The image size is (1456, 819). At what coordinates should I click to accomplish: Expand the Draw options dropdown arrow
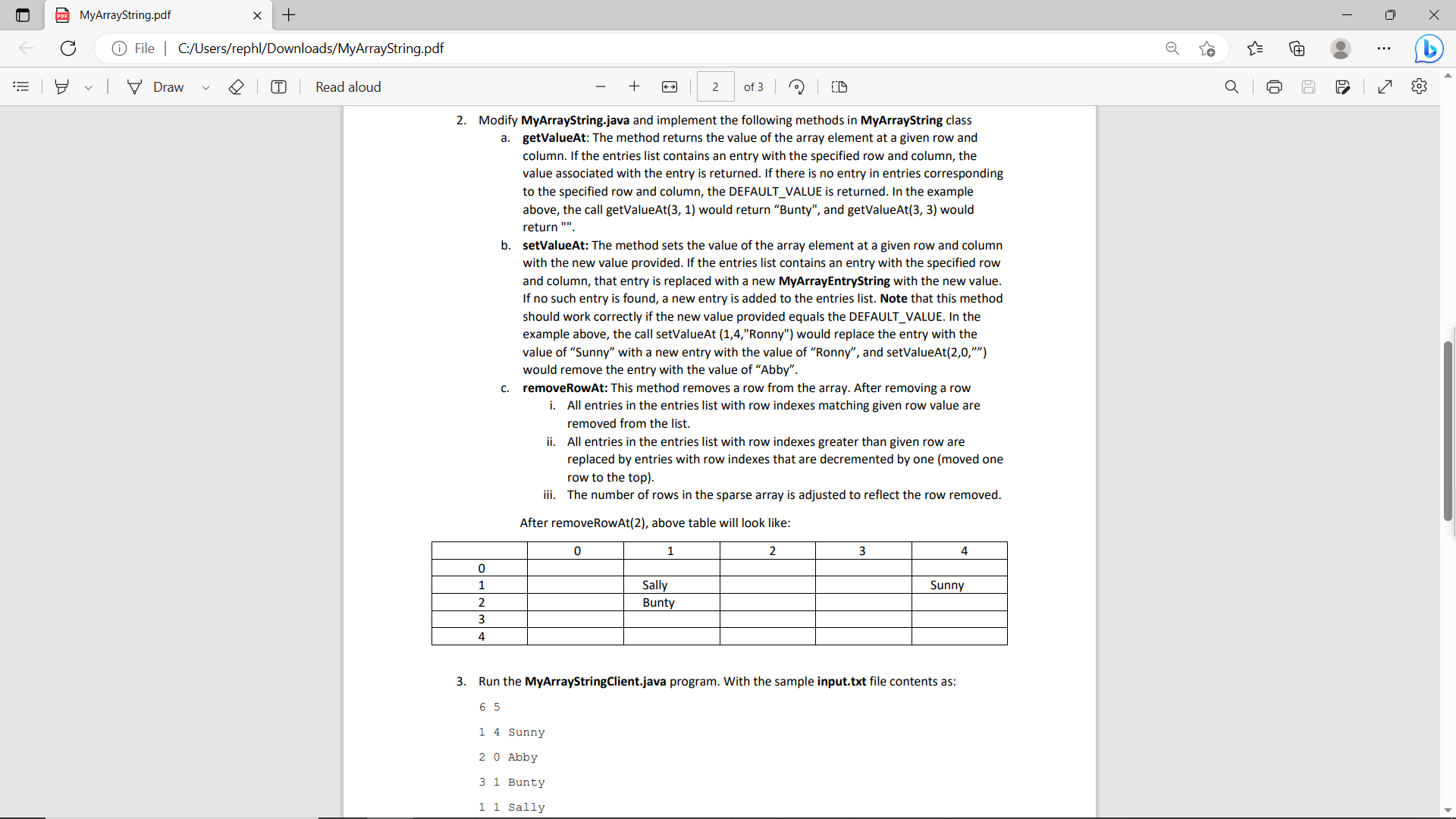[x=206, y=87]
